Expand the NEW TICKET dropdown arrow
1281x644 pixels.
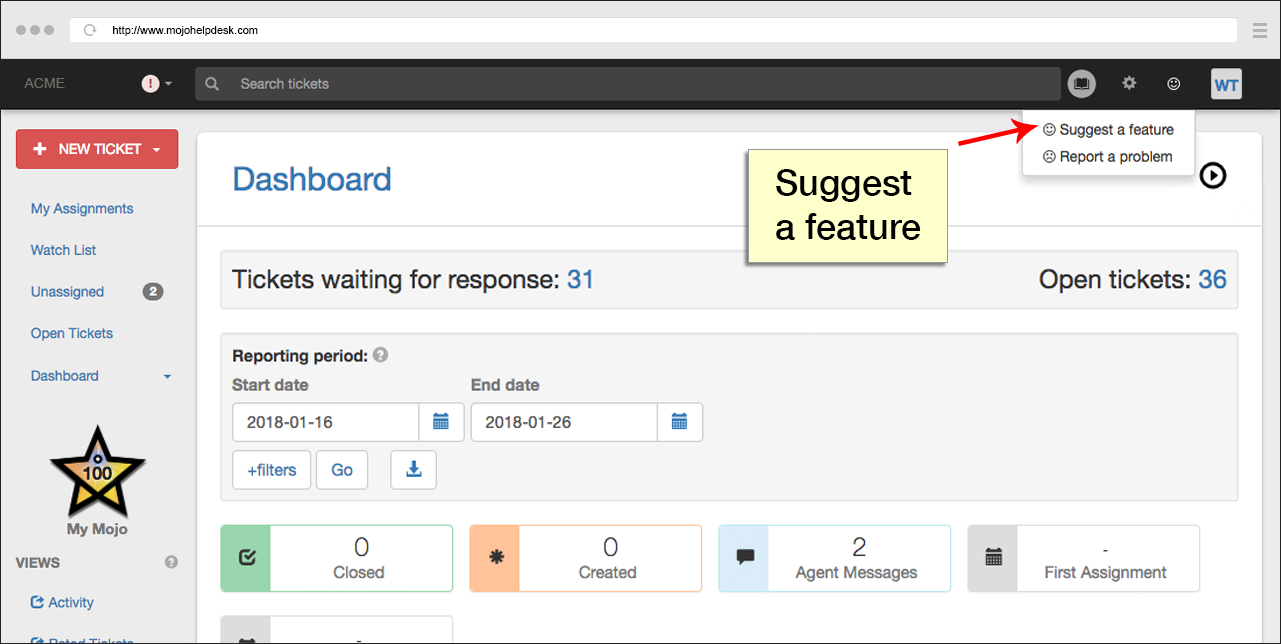click(x=157, y=149)
